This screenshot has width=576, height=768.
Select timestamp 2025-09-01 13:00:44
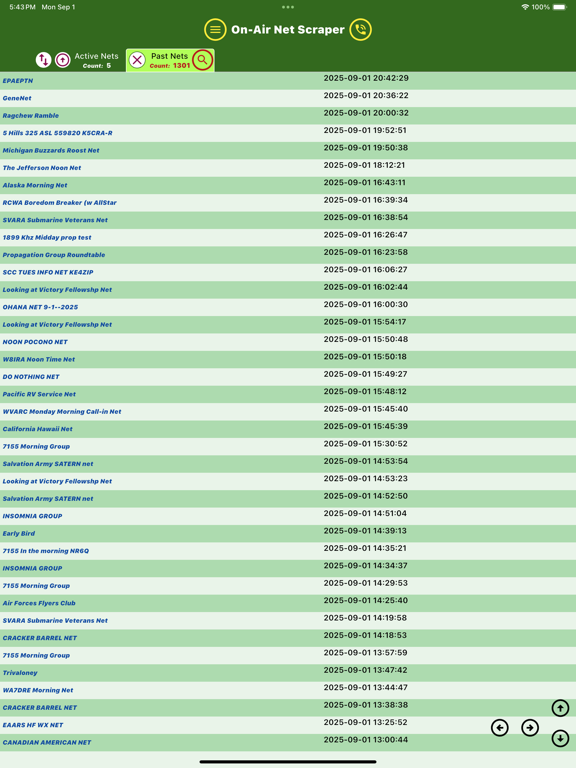[x=366, y=740]
